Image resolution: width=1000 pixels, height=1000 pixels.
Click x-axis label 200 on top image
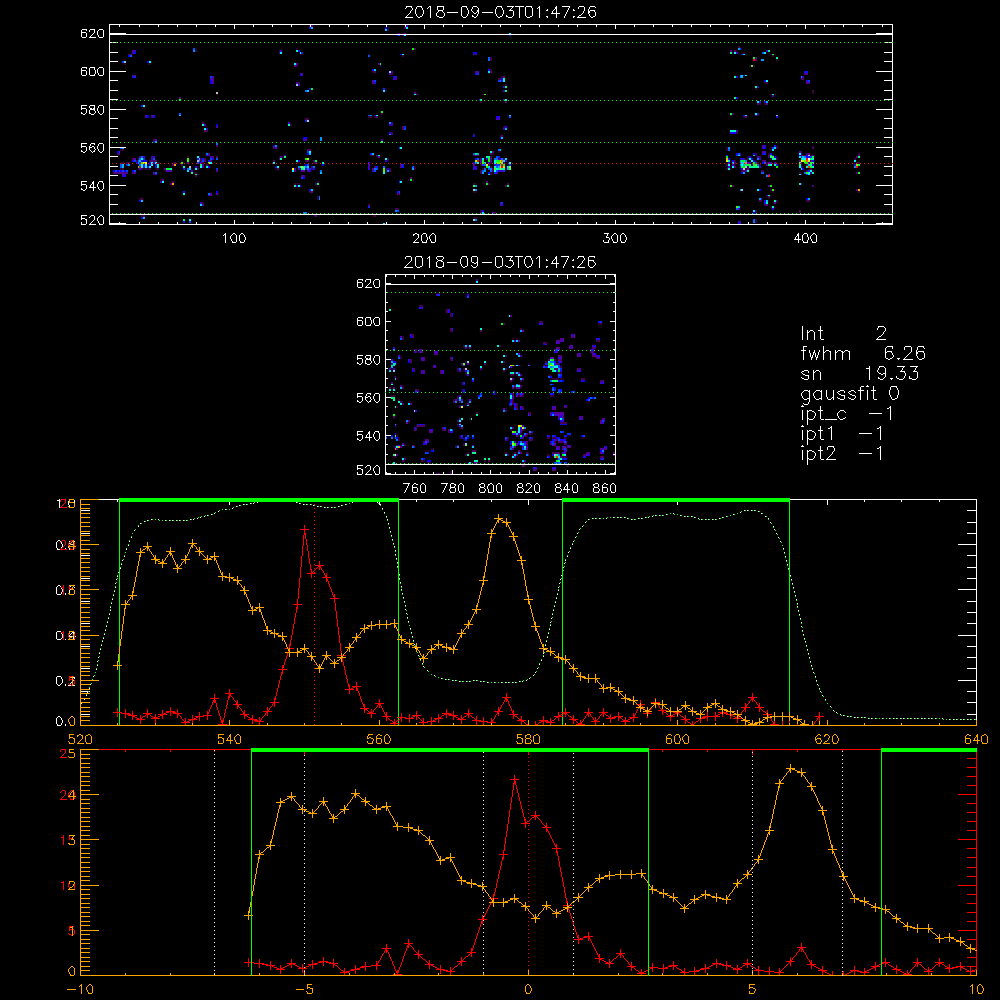pos(425,239)
